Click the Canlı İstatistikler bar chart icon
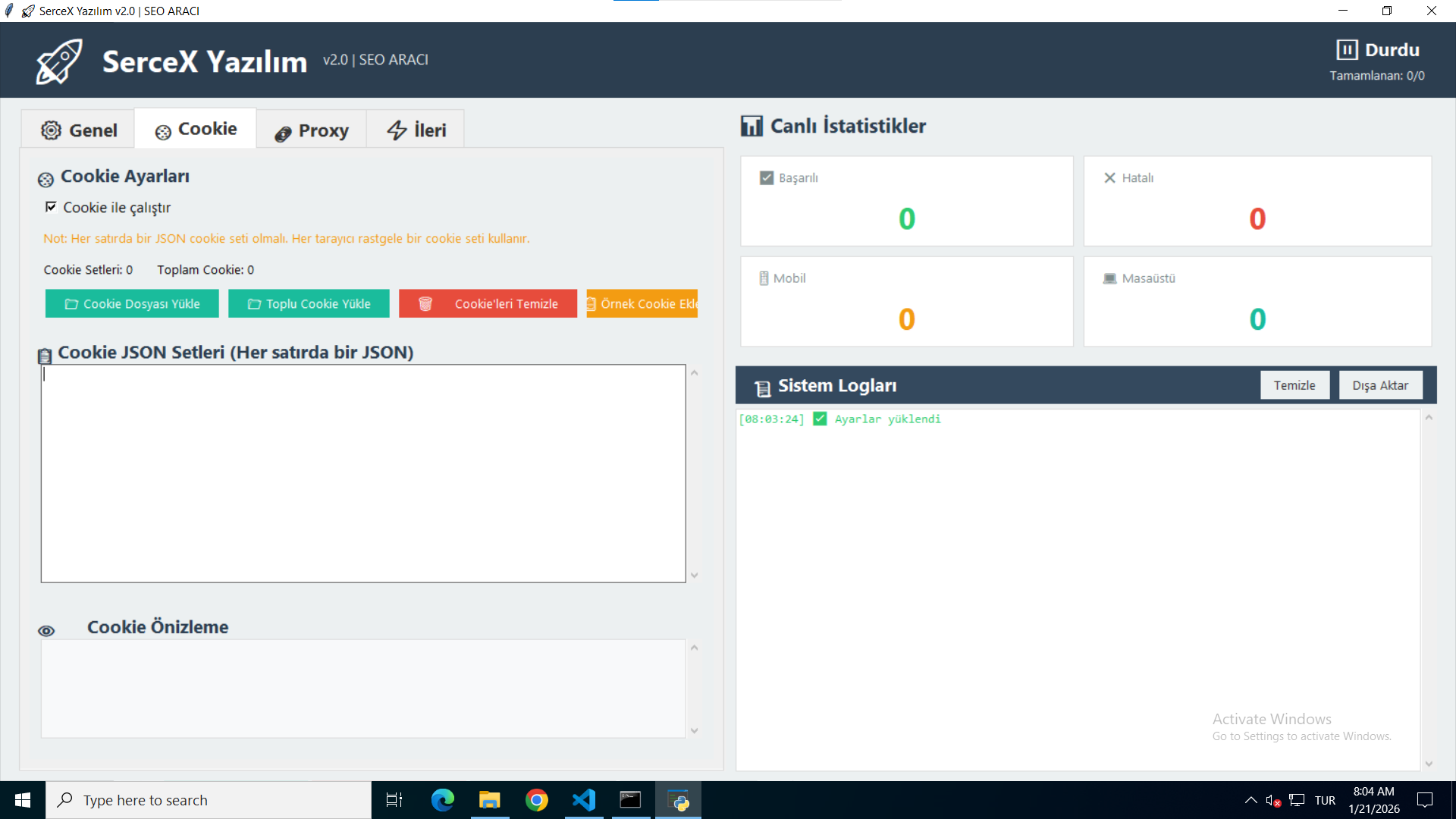 [x=752, y=126]
